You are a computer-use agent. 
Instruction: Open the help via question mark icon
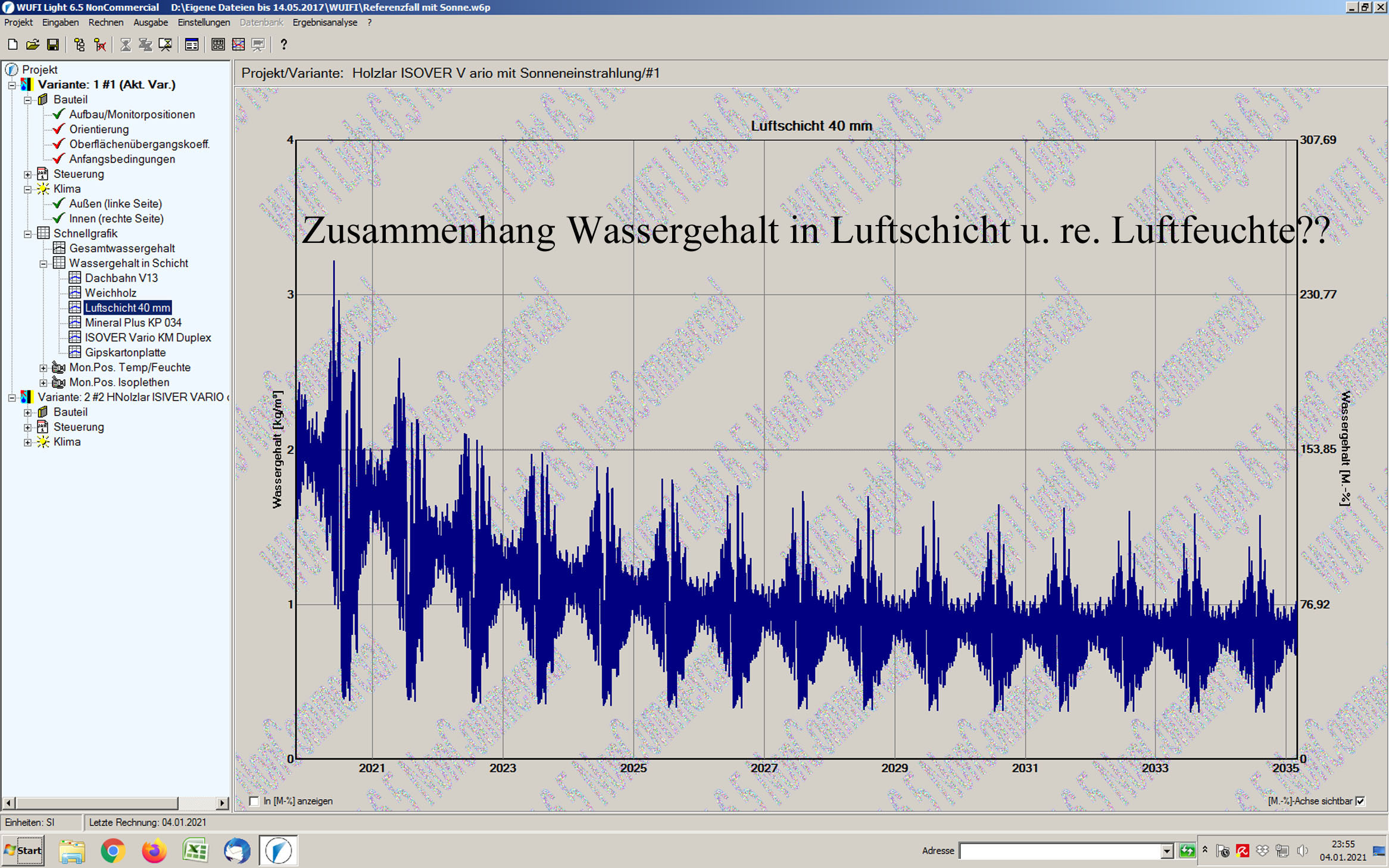coord(283,45)
